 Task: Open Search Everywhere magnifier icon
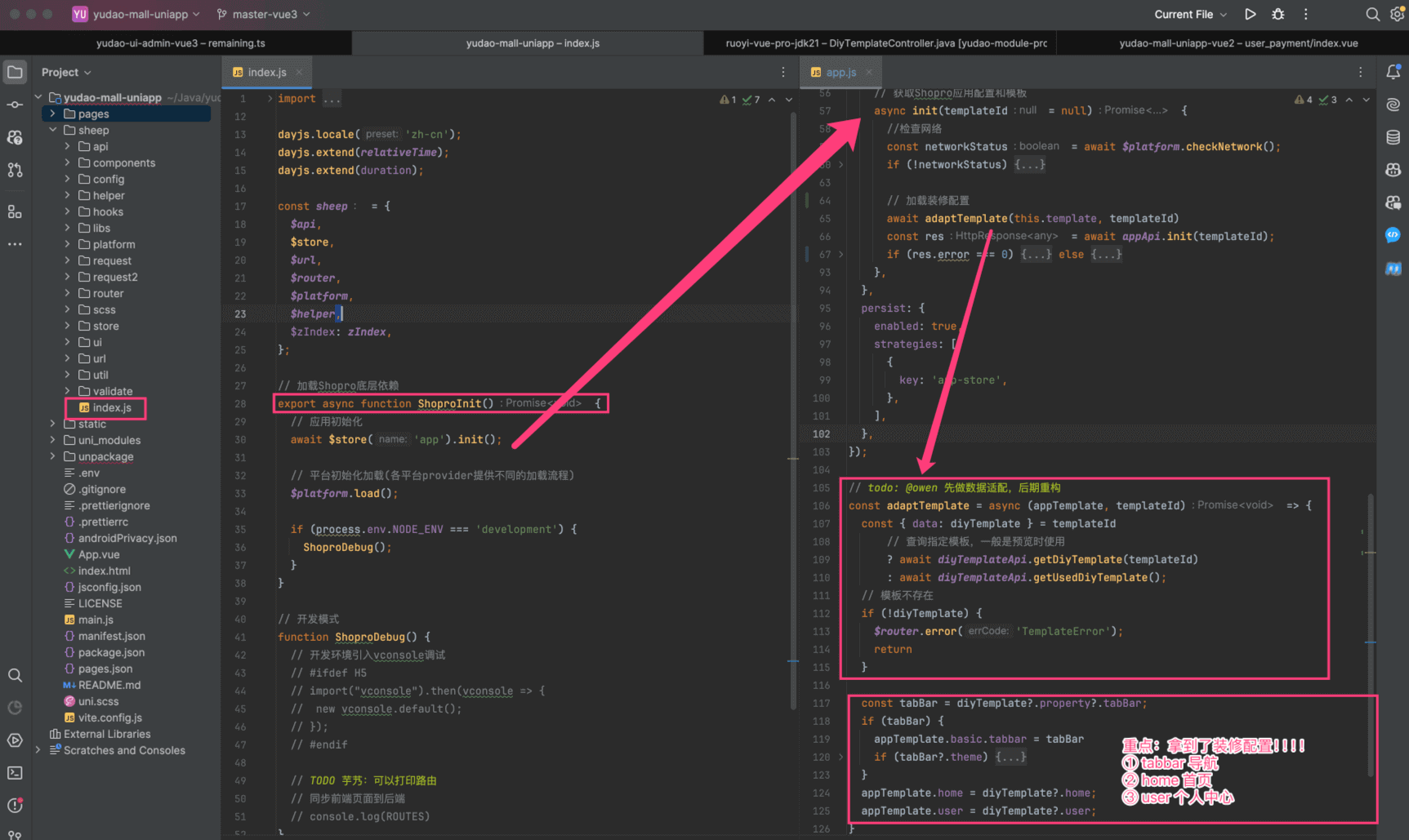(x=1372, y=14)
